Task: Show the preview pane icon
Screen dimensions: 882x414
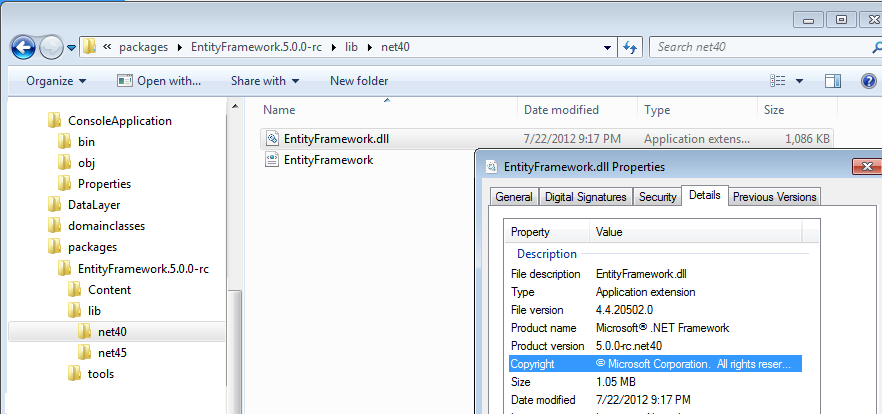Action: (833, 81)
